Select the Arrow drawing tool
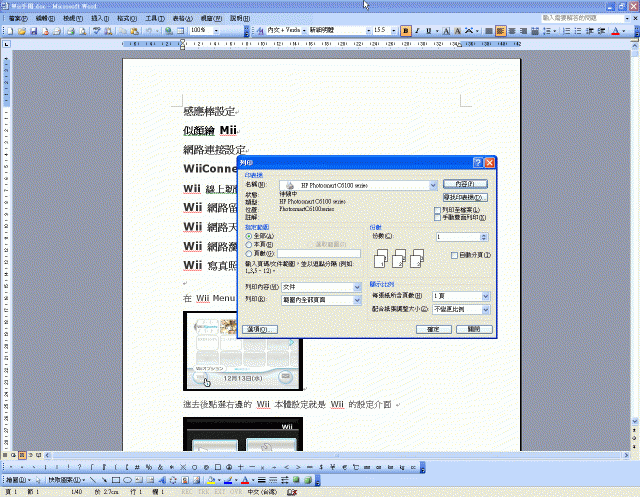The width and height of the screenshot is (640, 497). [104, 480]
